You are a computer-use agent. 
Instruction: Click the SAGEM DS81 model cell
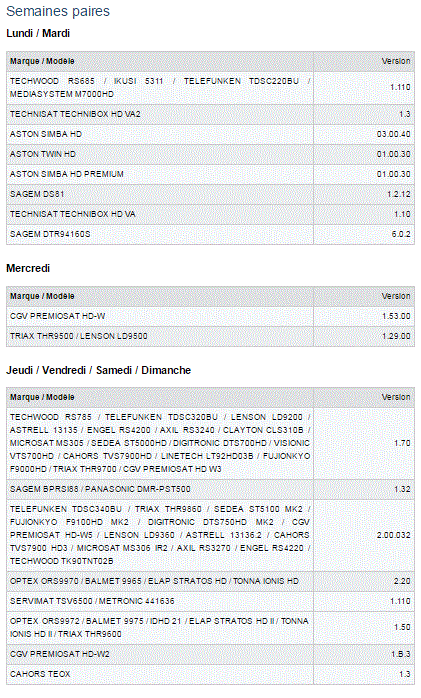click(160, 194)
